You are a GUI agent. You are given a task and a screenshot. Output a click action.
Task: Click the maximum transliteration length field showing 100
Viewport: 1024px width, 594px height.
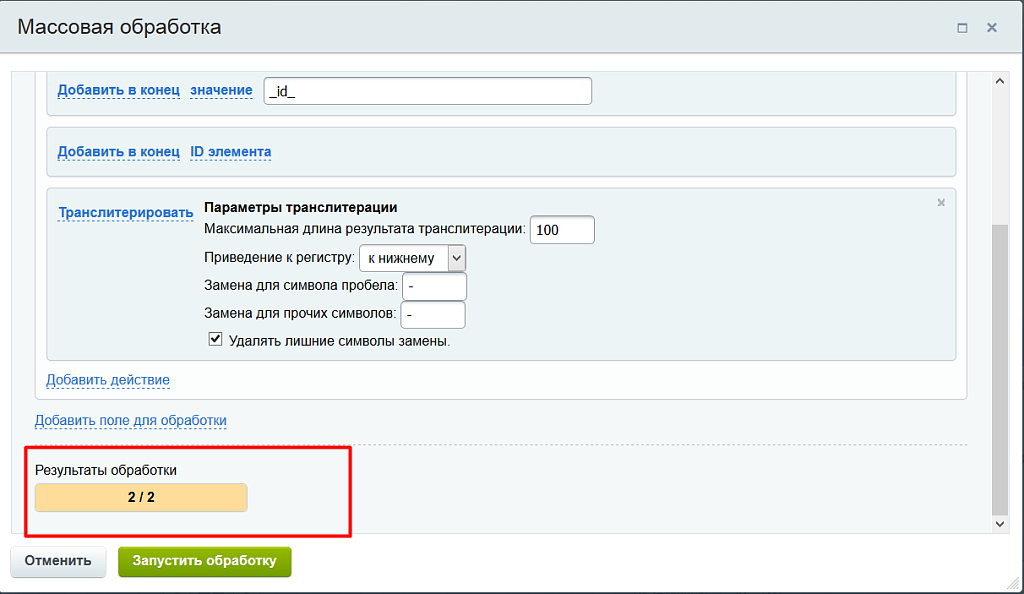561,229
